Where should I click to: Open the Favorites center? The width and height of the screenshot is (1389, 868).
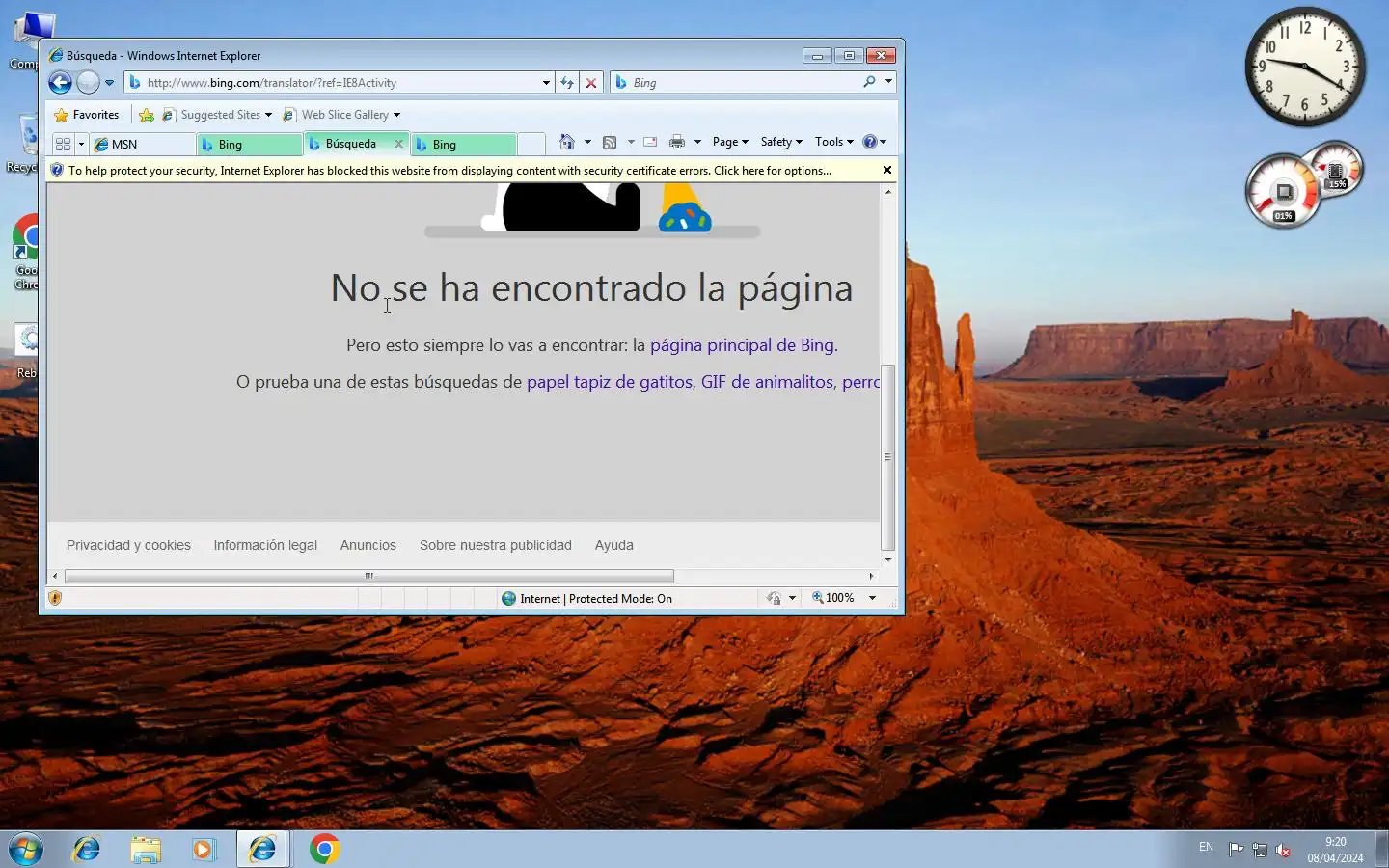87,115
